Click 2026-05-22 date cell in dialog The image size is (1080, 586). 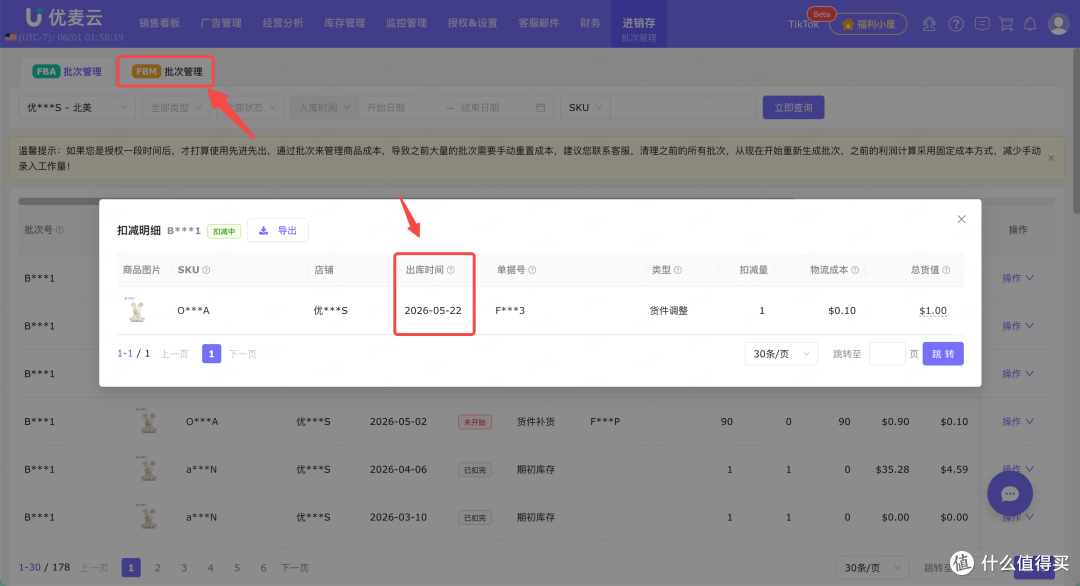click(x=433, y=311)
